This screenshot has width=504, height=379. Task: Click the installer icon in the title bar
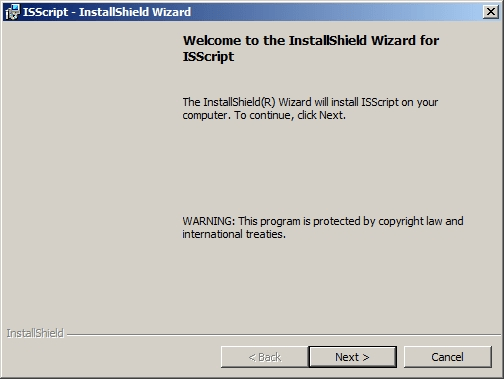[x=12, y=12]
